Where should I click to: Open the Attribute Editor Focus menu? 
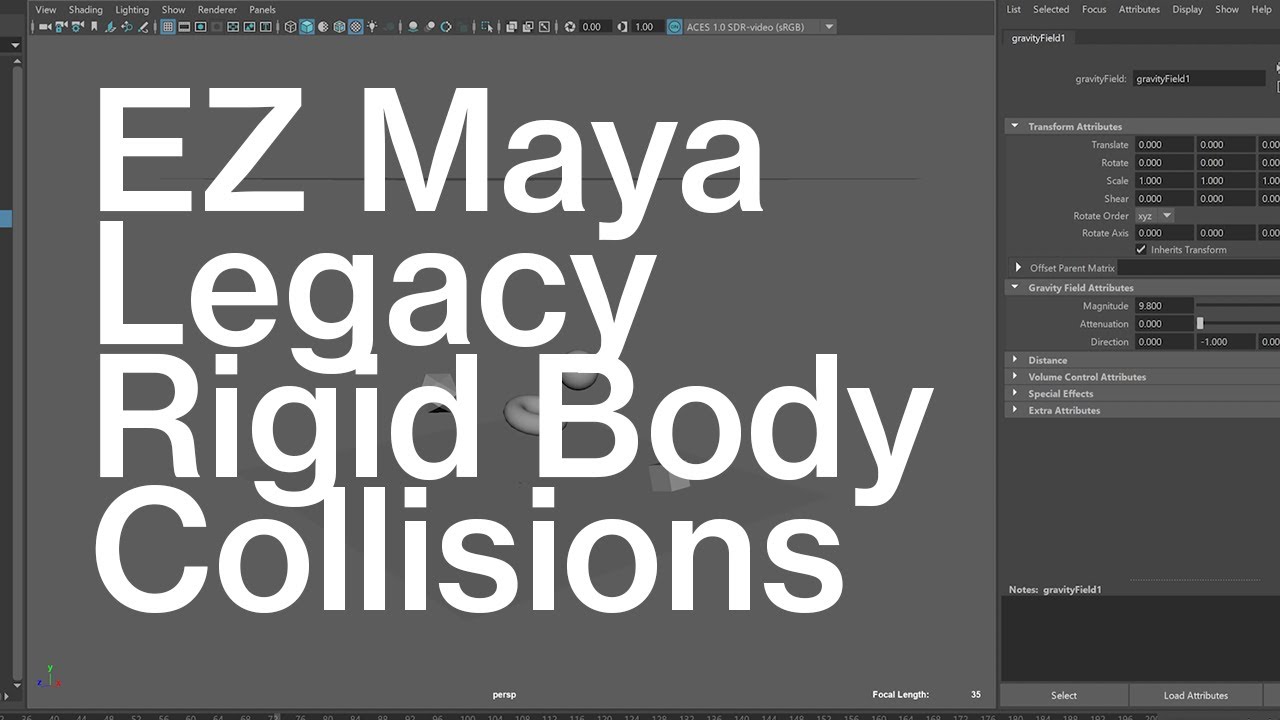click(x=1094, y=9)
